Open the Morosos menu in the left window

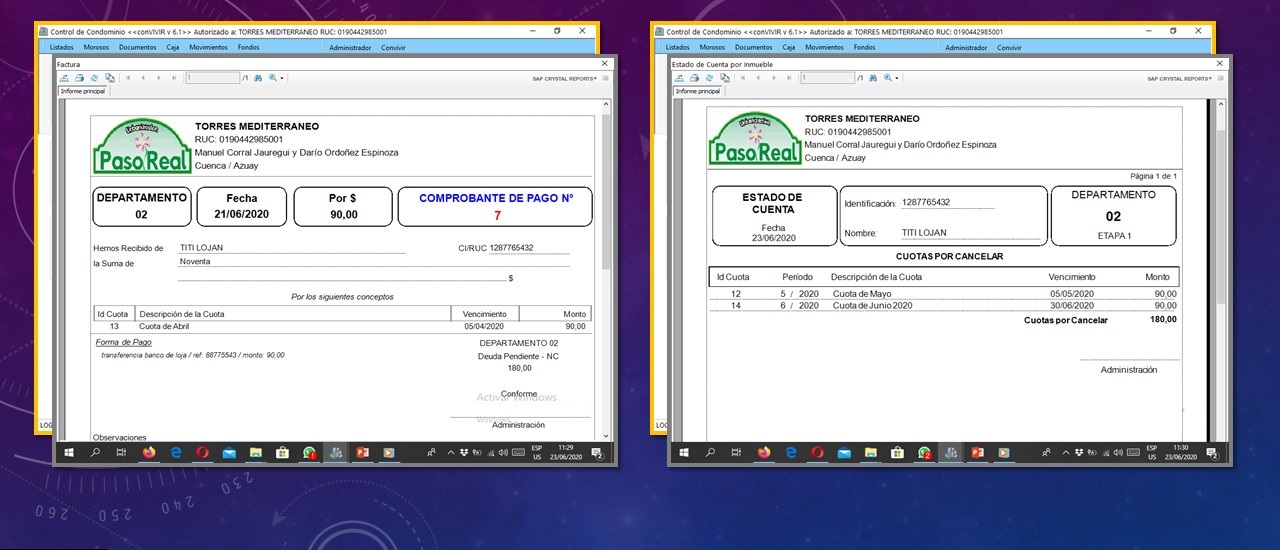pyautogui.click(x=97, y=47)
